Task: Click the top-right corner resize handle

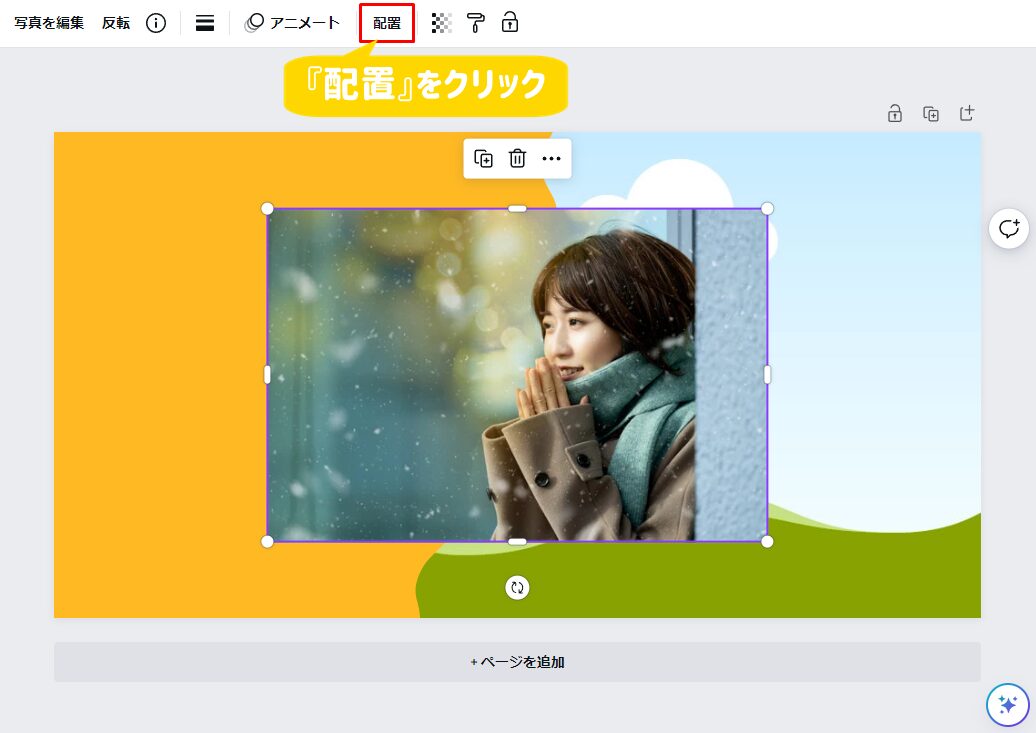Action: (767, 209)
